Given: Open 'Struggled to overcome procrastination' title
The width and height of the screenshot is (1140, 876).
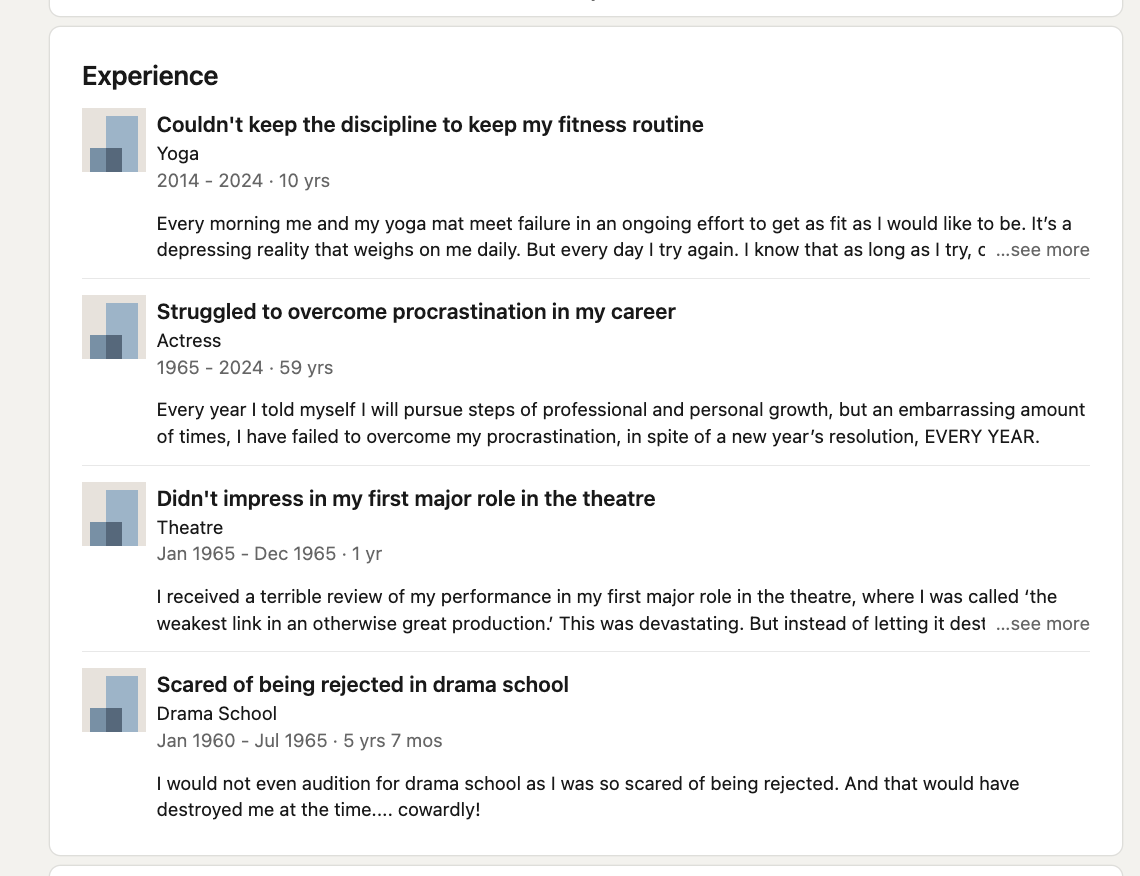Looking at the screenshot, I should tap(416, 312).
